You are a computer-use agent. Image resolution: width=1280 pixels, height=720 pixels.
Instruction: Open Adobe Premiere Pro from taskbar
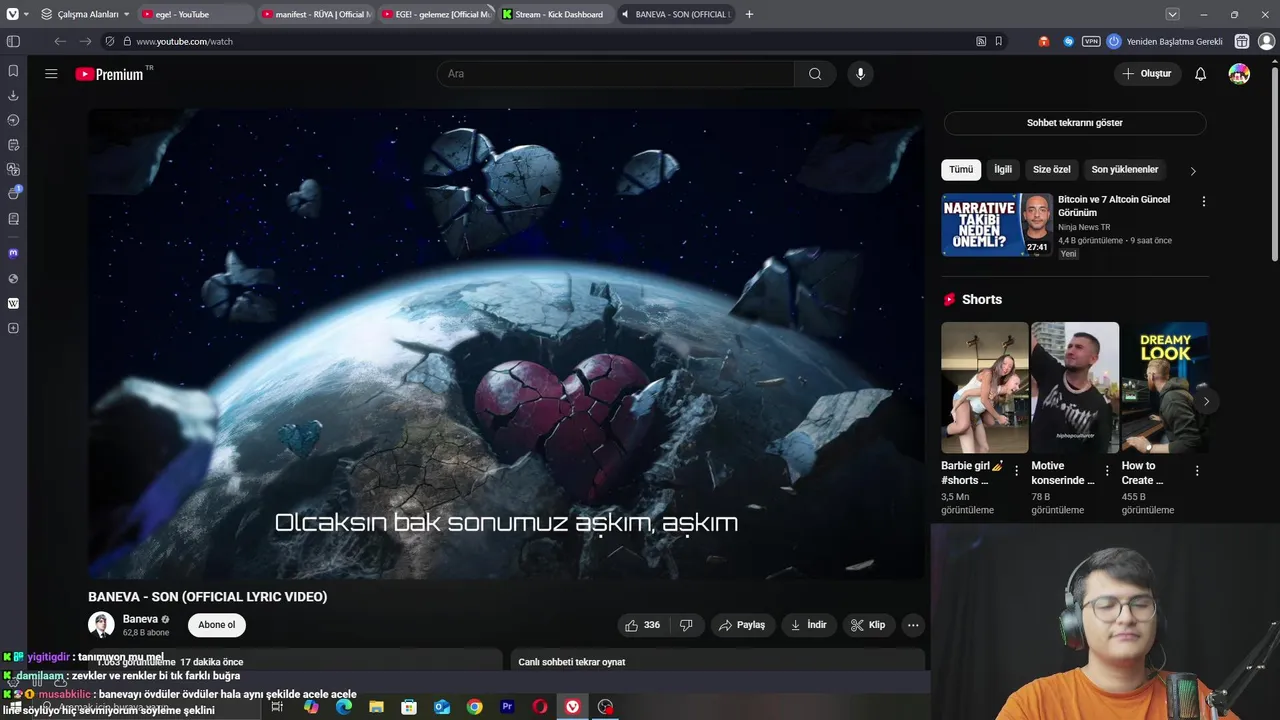507,707
